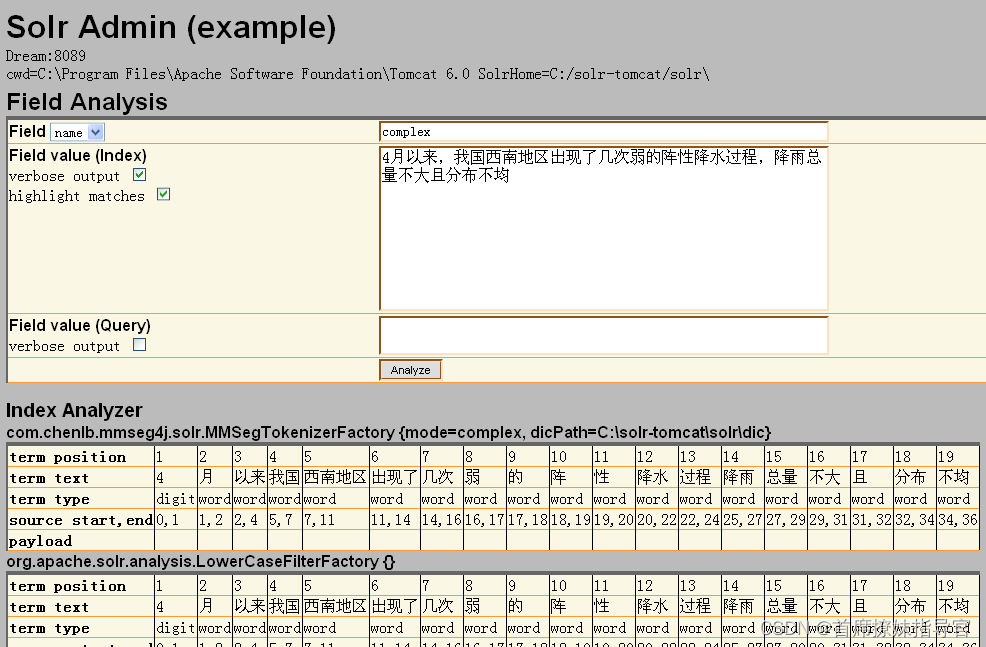Click the 'Dream:8089' host text
This screenshot has height=647, width=986.
pyautogui.click(x=46, y=56)
